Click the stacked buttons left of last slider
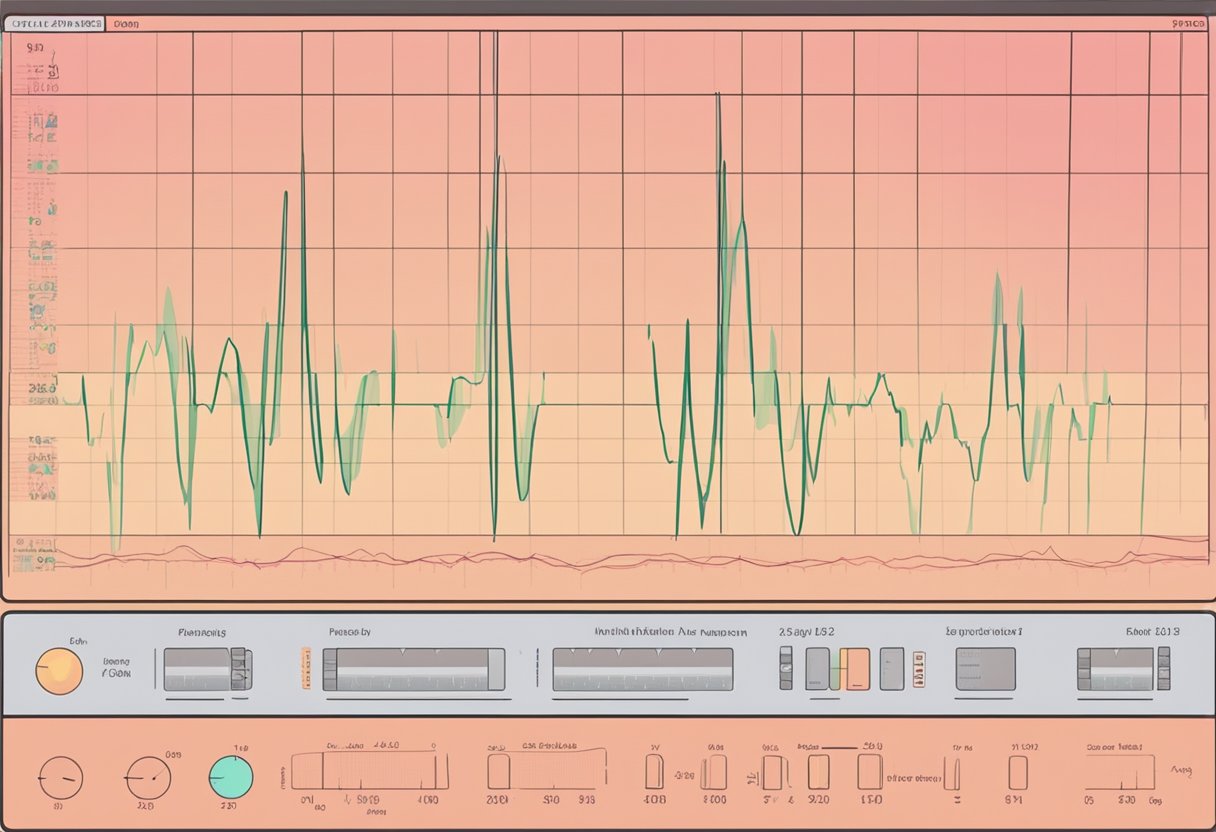 tap(1083, 669)
